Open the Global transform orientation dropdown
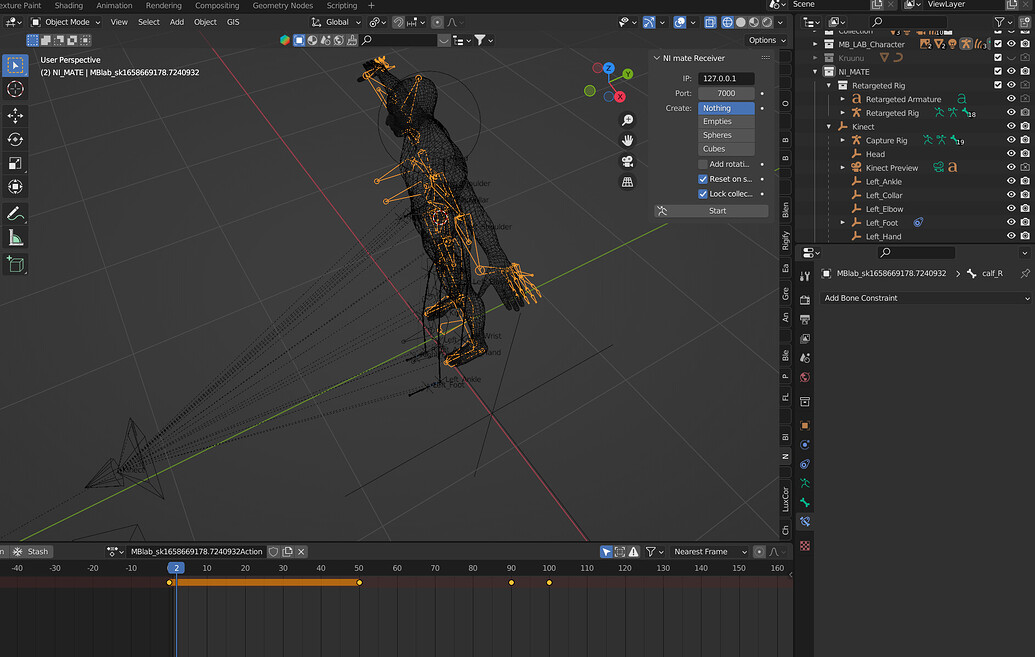 pos(337,22)
